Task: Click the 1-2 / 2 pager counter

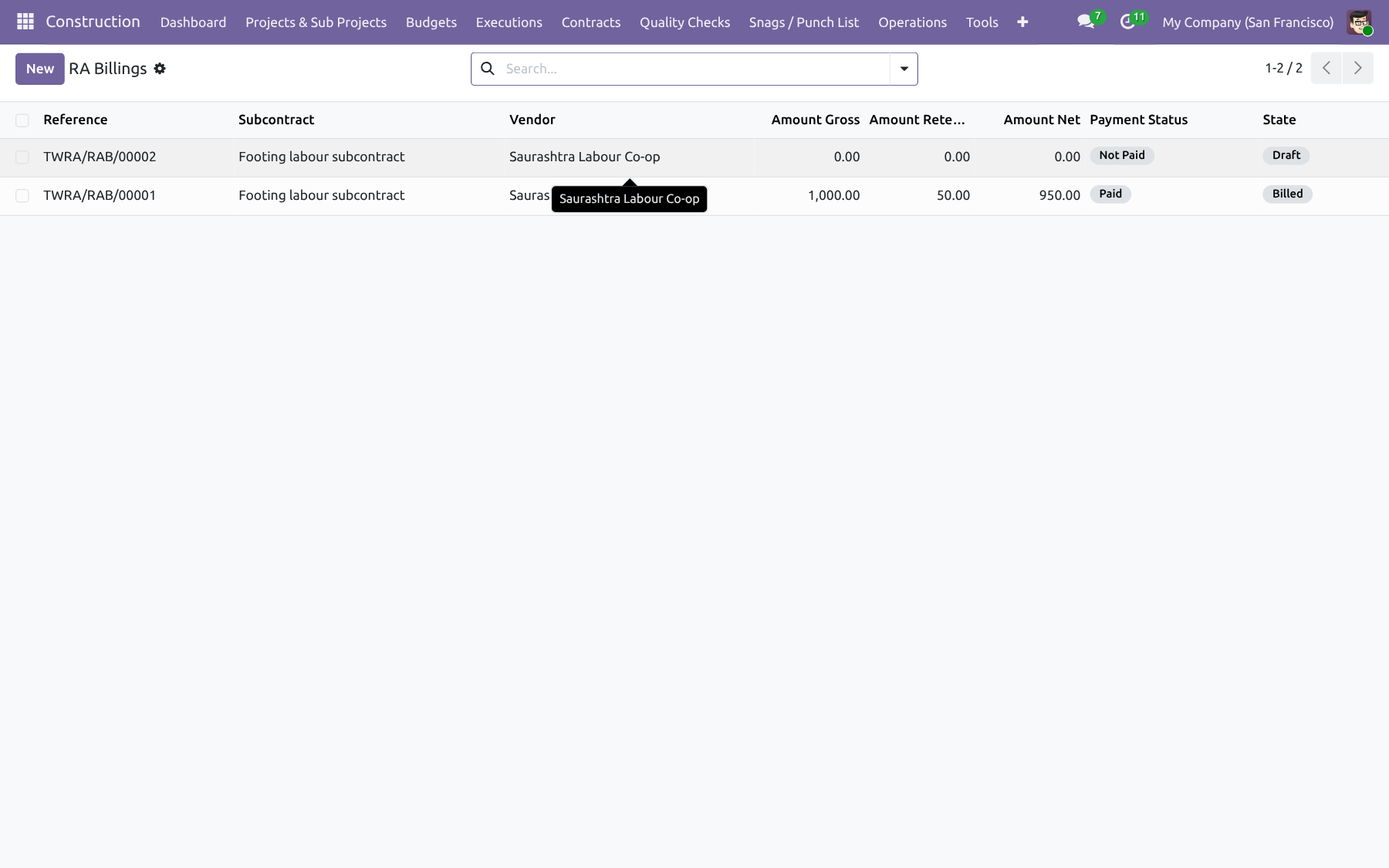Action: click(1283, 68)
